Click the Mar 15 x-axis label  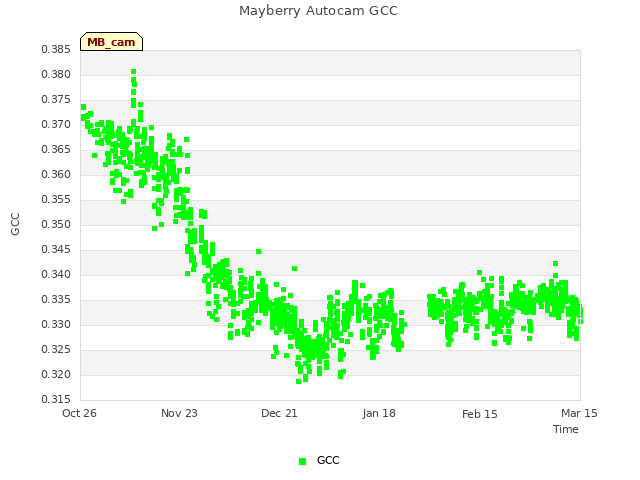[x=579, y=413]
